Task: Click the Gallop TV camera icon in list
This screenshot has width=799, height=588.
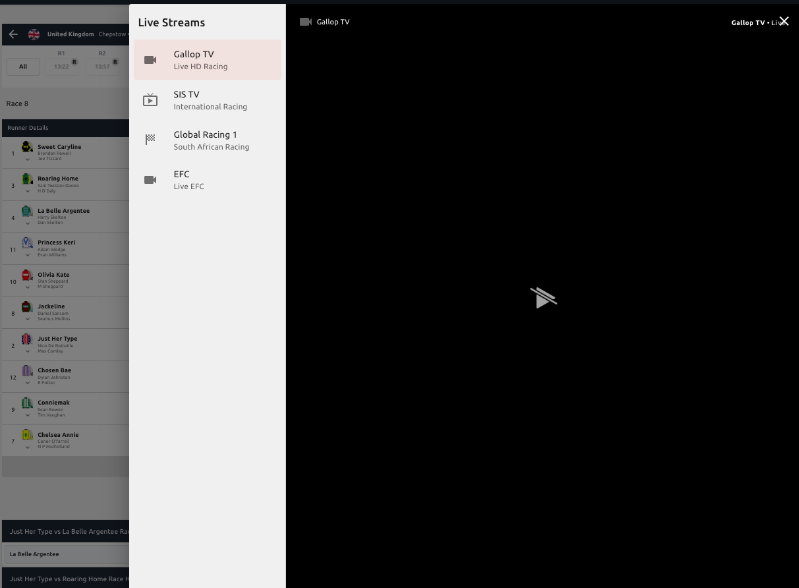Action: 150,60
